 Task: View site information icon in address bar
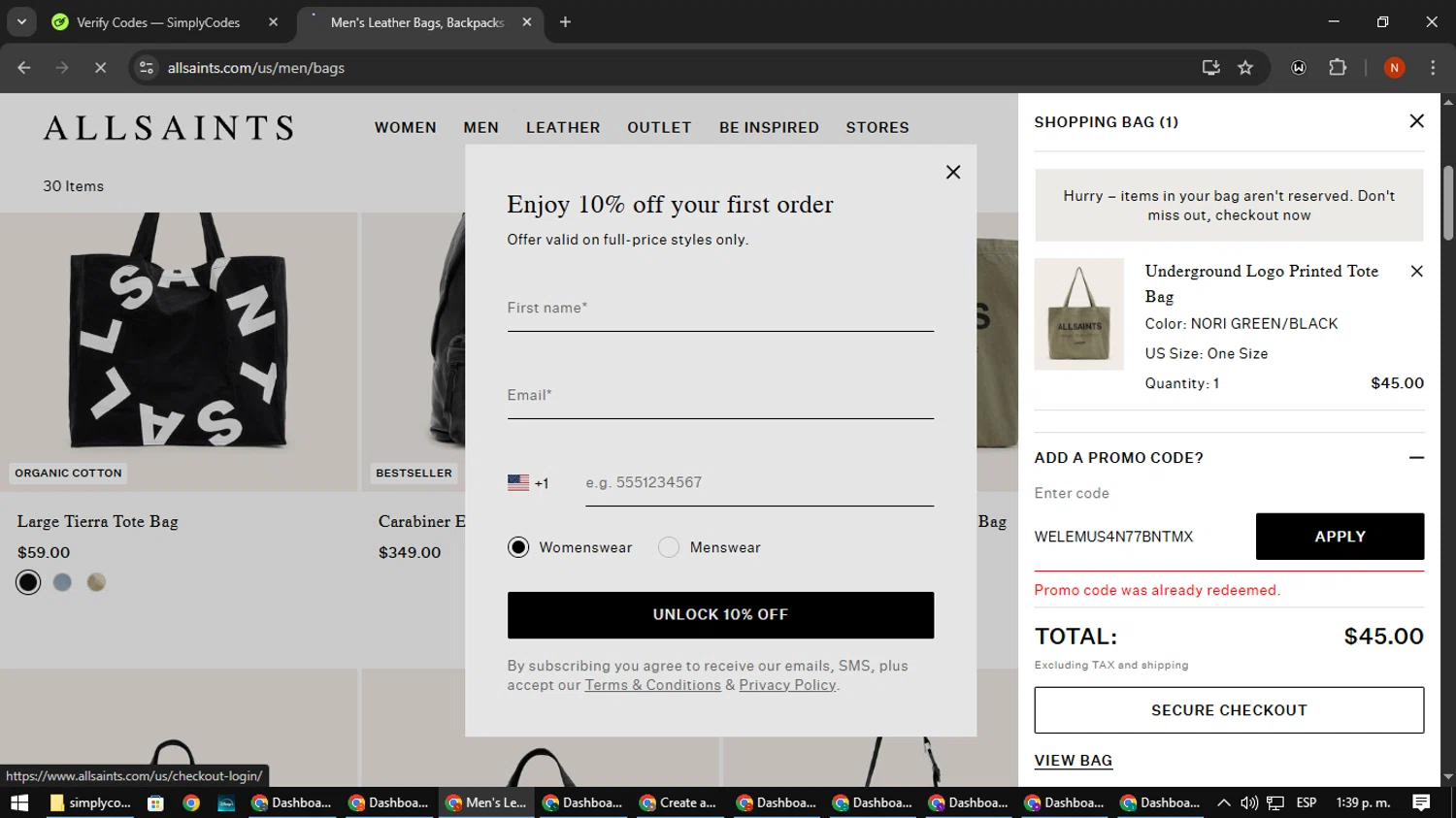pos(147,68)
